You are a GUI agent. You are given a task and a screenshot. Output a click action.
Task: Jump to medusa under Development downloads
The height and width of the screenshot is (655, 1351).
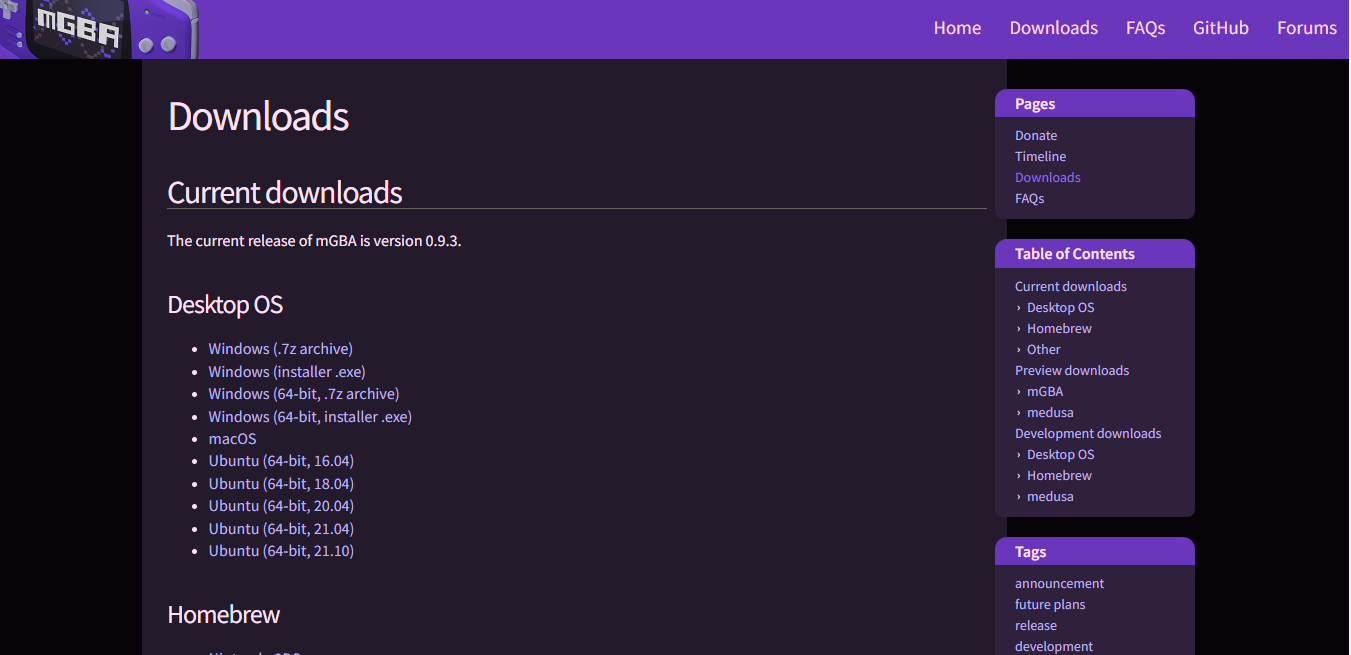point(1050,497)
